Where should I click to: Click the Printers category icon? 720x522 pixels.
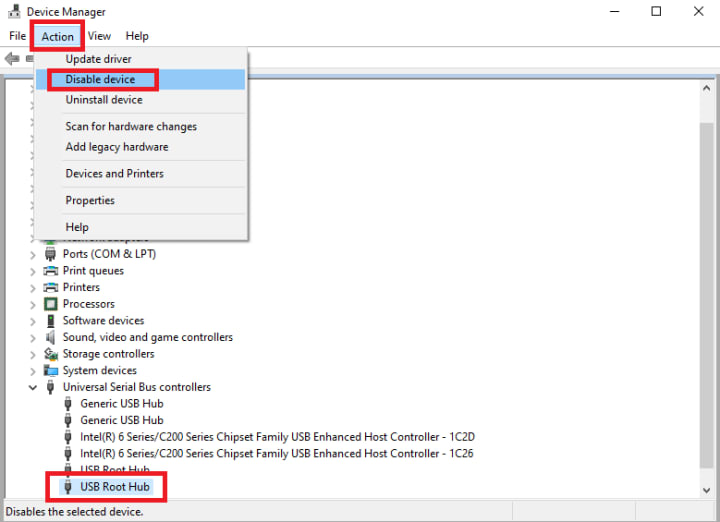pyautogui.click(x=51, y=287)
